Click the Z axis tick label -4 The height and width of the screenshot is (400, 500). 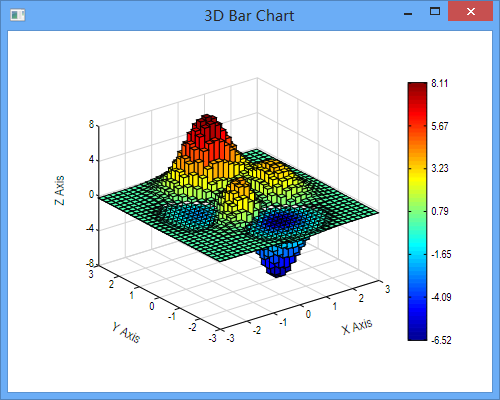(x=90, y=229)
